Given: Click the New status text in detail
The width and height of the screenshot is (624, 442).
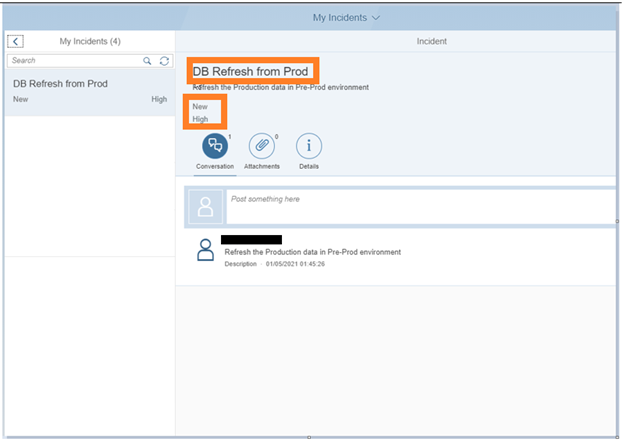Looking at the screenshot, I should [200, 107].
